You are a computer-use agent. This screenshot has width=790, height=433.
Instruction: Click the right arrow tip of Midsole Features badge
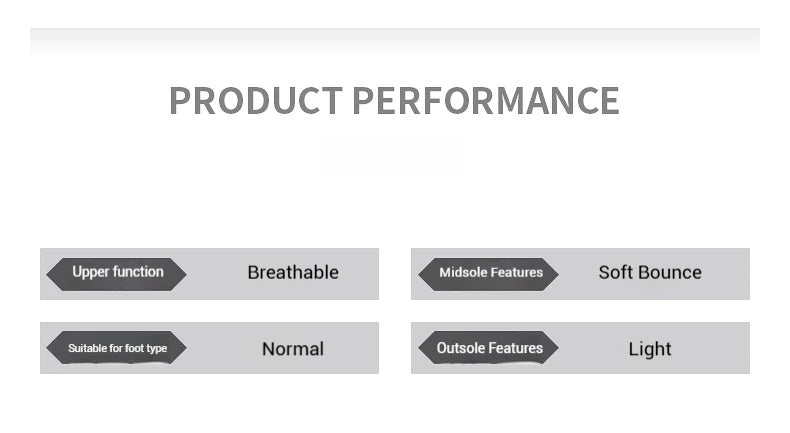[x=555, y=274]
